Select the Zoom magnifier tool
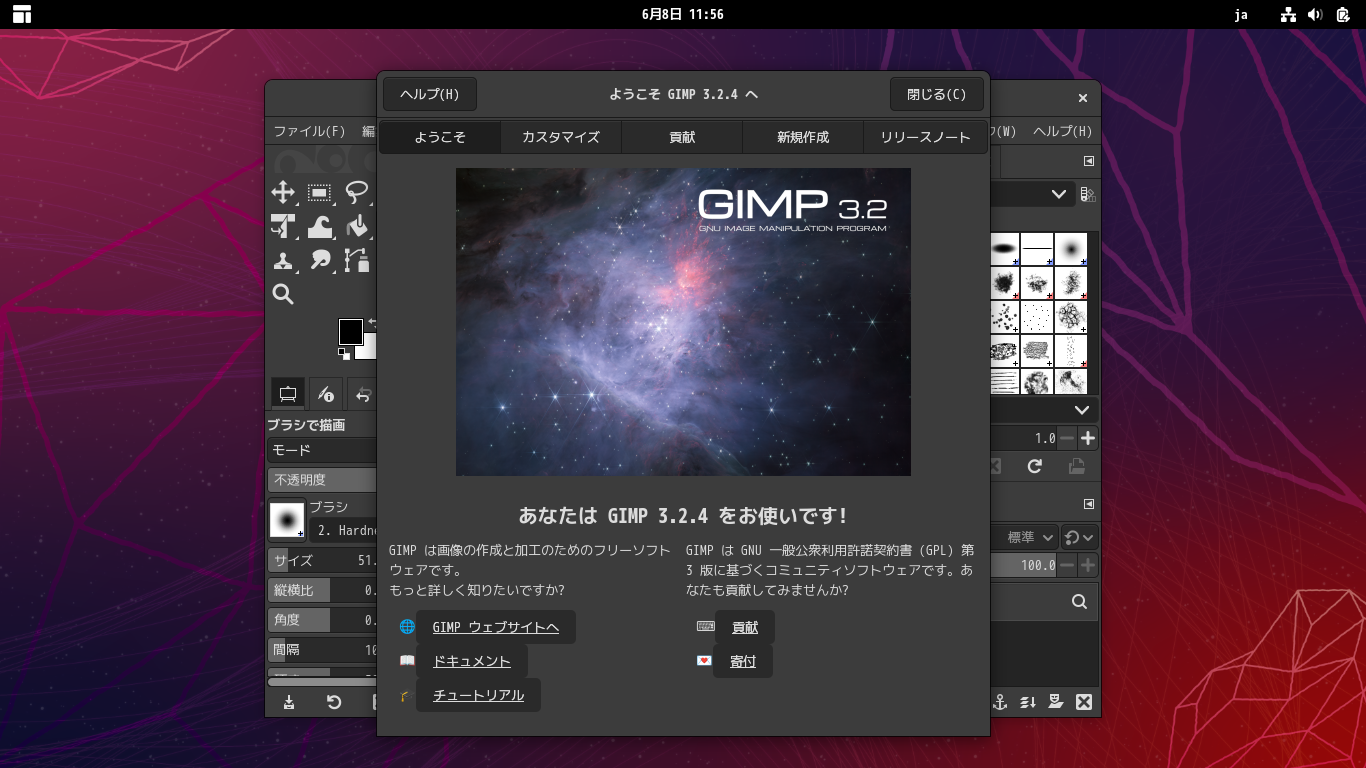Screen dimensions: 1366x768 [x=283, y=294]
